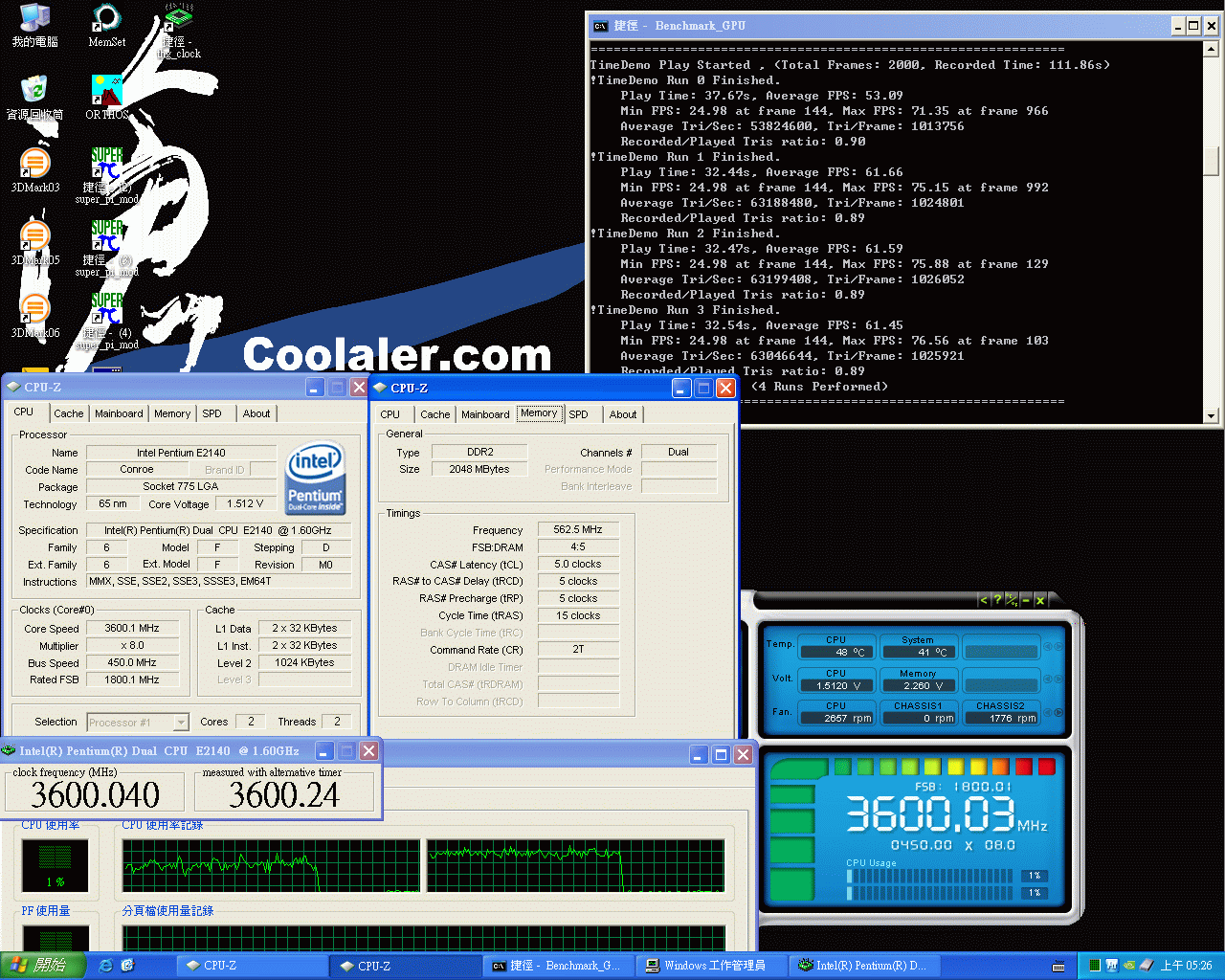Click console scrollbar down arrow
The height and width of the screenshot is (980, 1225).
point(1211,415)
